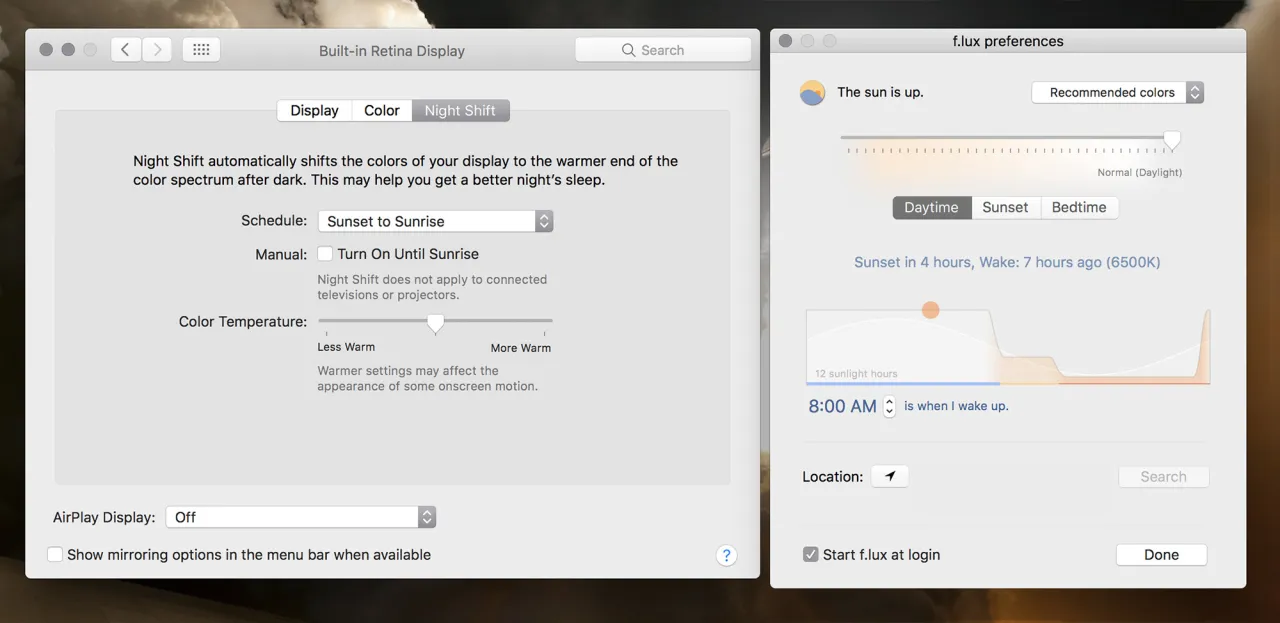Click the 'Sunset in 4 hours' link text

click(1007, 261)
